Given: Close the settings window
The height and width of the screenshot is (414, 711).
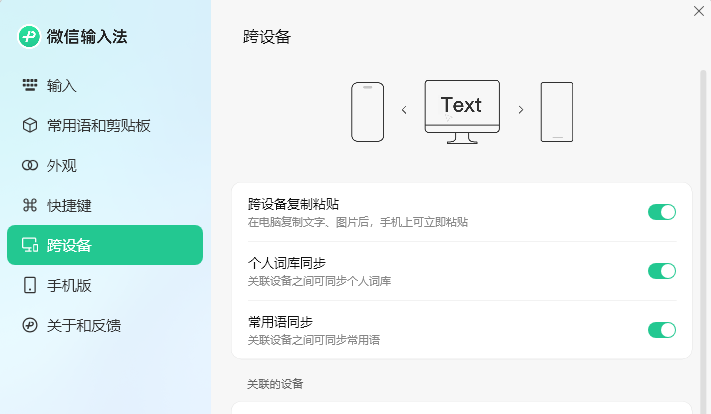Looking at the screenshot, I should click(699, 11).
